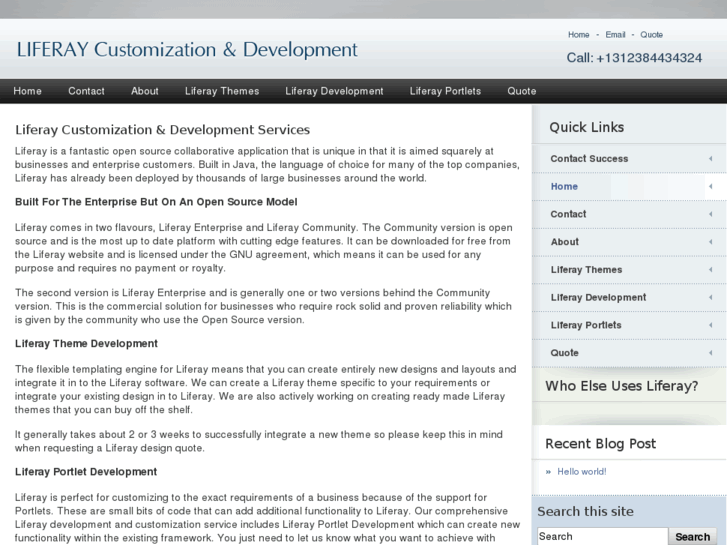Screen dimensions: 727x545
Task: Open the Hello world! blog post
Action: pyautogui.click(x=582, y=472)
